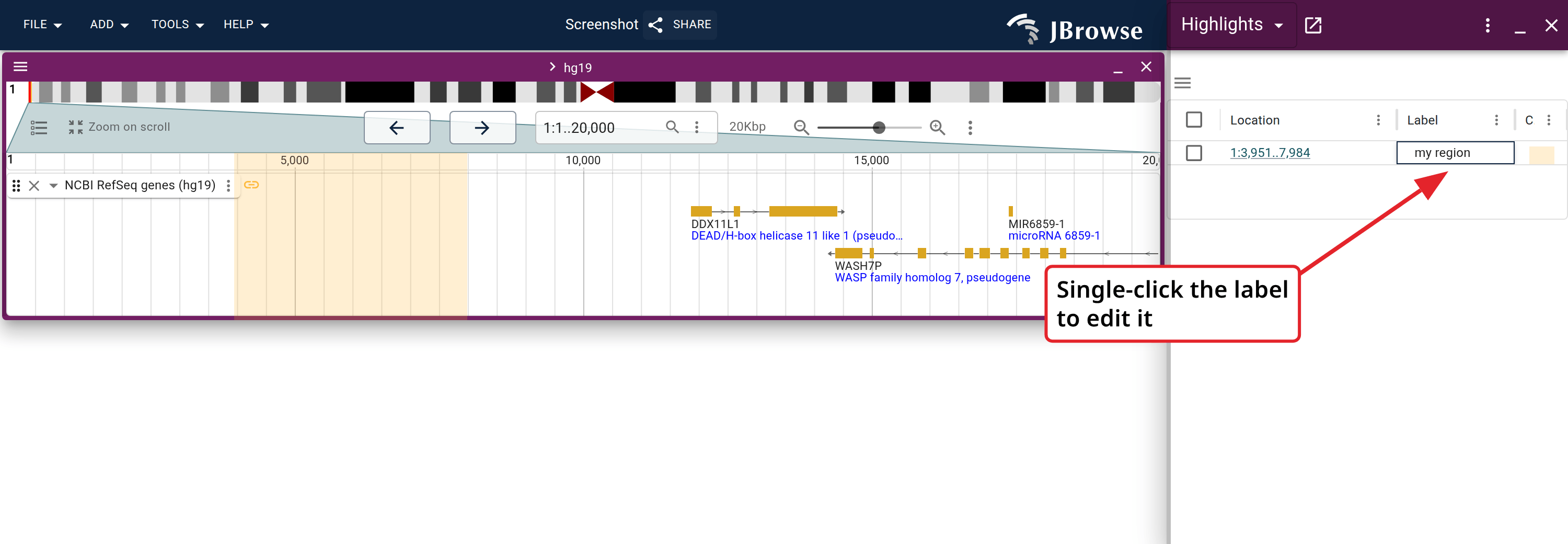Screen dimensions: 1568x544
Task: Close the NCBI RefSeq genes track
Action: (x=34, y=185)
